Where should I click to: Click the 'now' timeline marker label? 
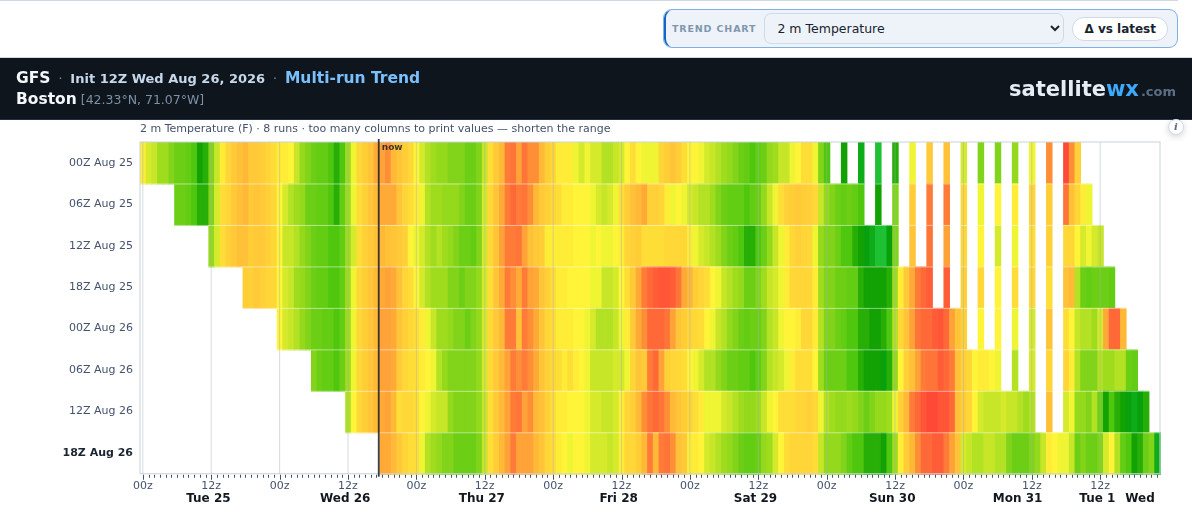(x=392, y=147)
